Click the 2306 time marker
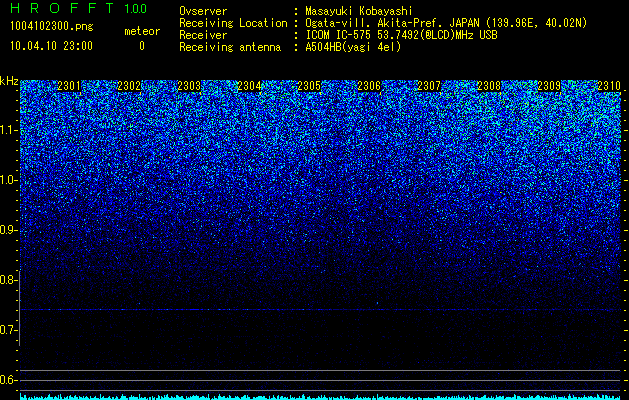629x400 pixels. click(369, 86)
